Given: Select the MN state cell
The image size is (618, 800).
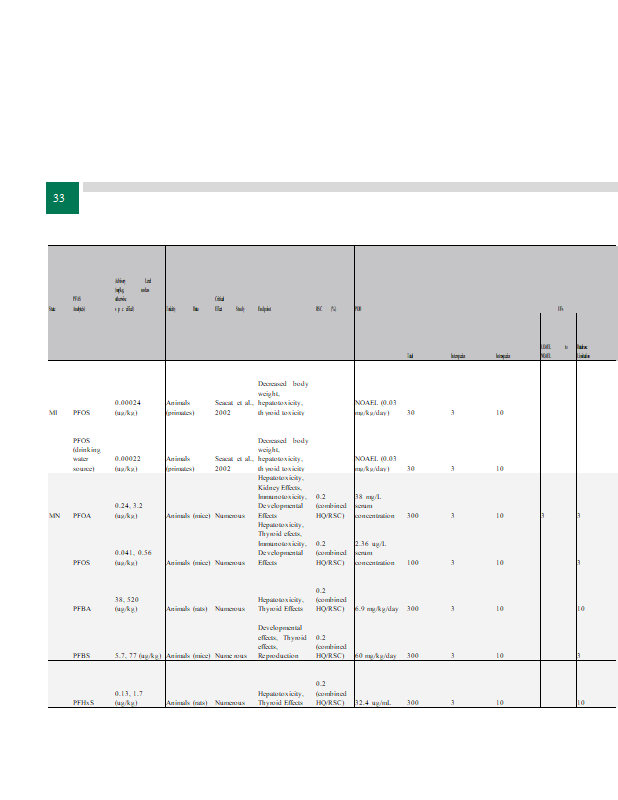Looking at the screenshot, I should pyautogui.click(x=55, y=516).
